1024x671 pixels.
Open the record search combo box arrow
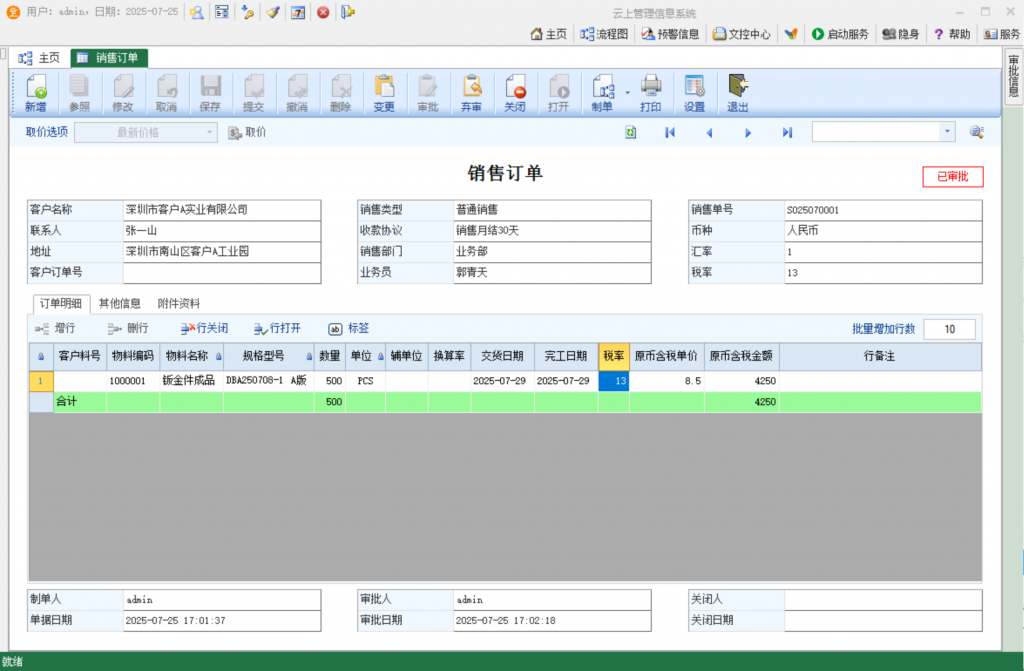947,132
